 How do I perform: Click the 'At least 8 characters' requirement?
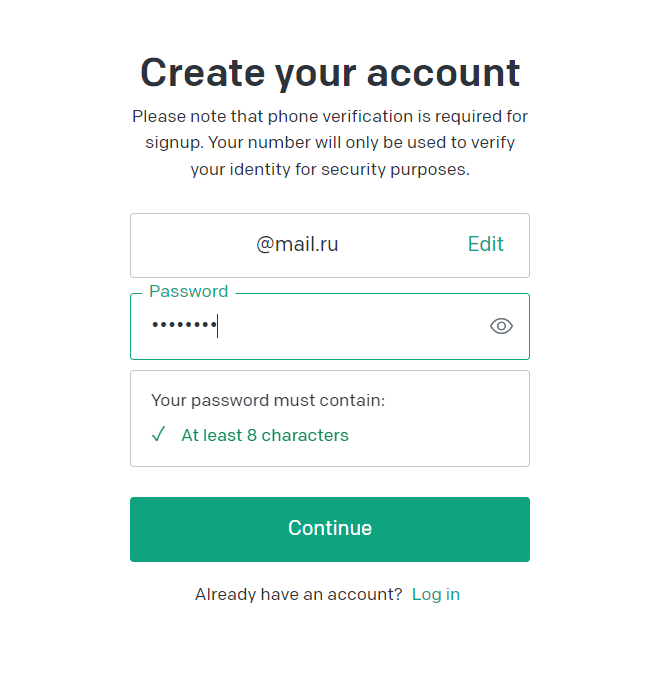[x=265, y=435]
